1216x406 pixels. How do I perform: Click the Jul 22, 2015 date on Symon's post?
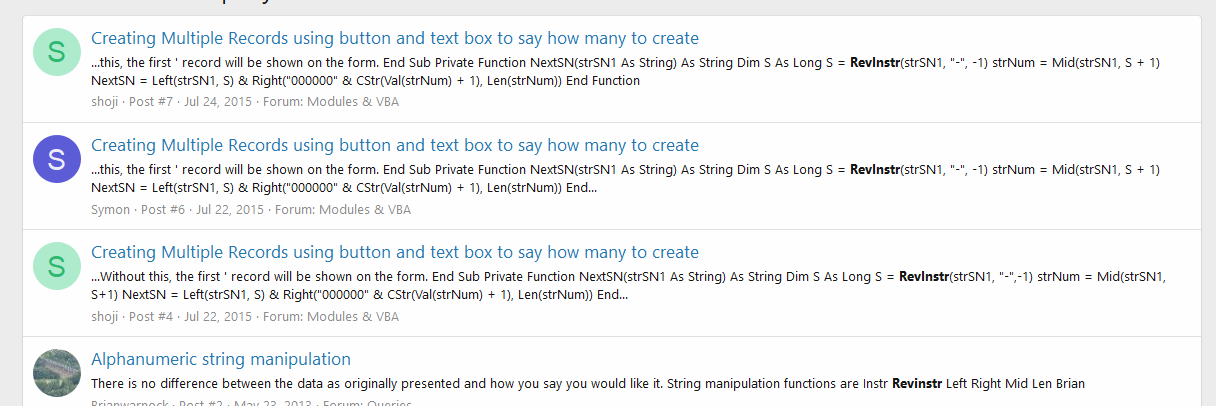230,209
